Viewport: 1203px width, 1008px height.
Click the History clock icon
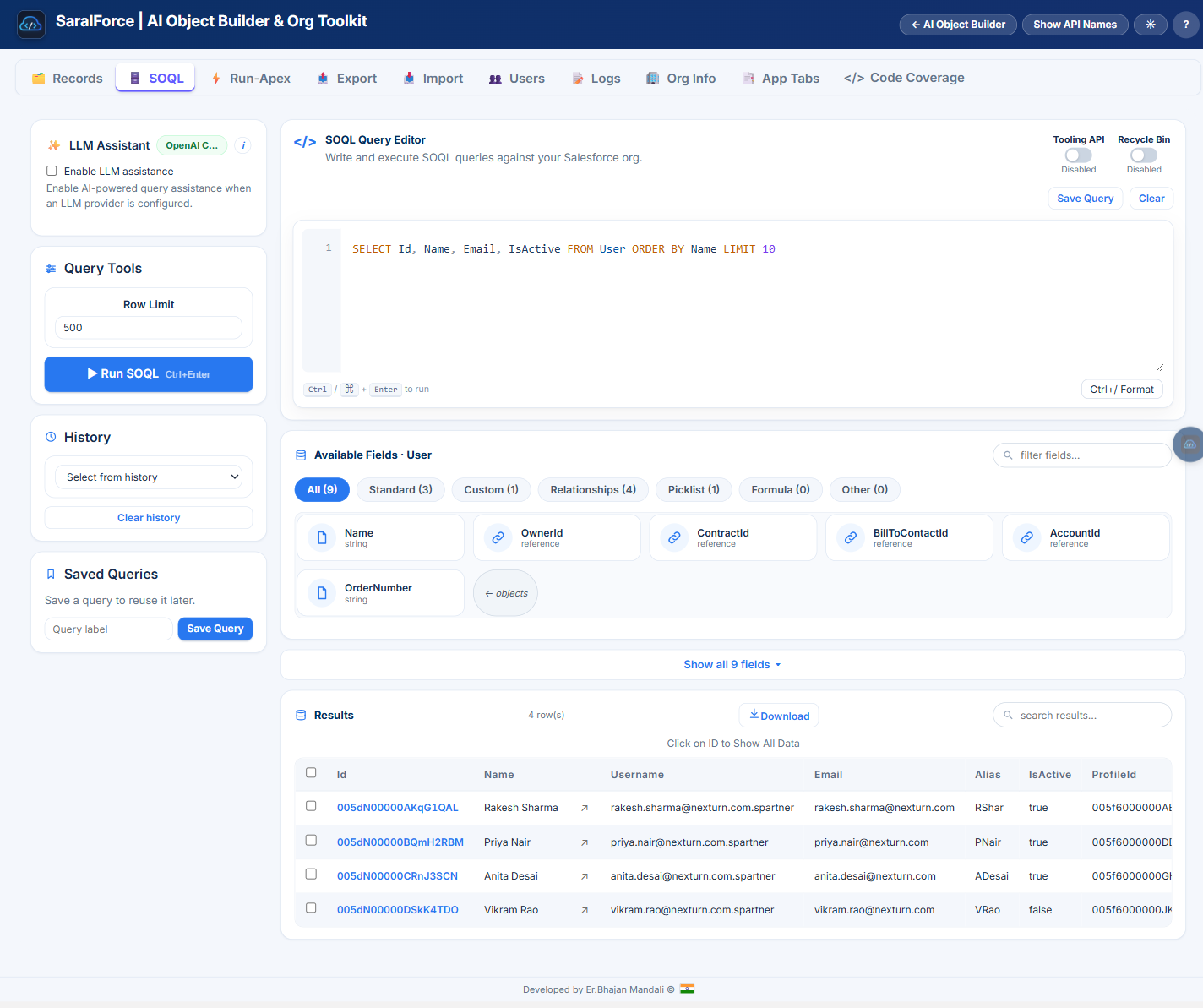pos(51,437)
